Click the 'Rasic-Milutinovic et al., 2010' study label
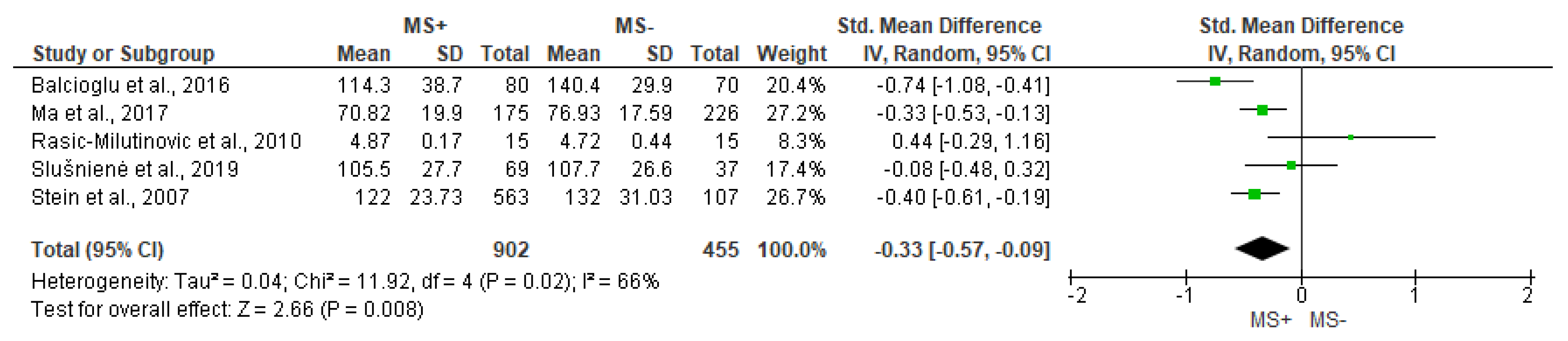This screenshot has height=341, width=1568. tap(166, 141)
